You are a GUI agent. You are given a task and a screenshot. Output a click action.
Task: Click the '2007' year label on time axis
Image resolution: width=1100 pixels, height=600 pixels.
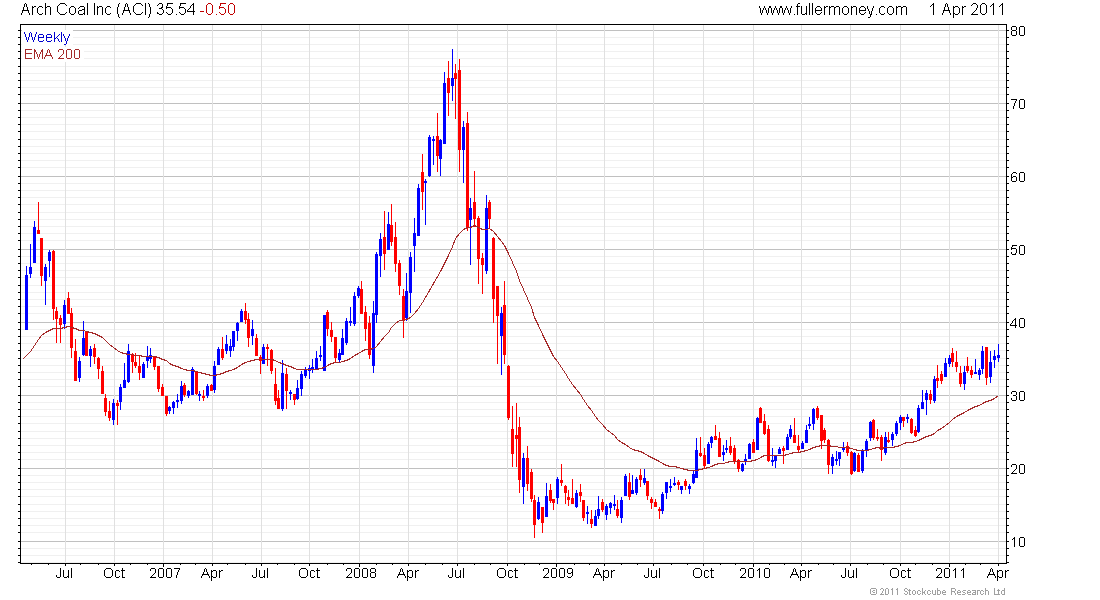[x=165, y=573]
